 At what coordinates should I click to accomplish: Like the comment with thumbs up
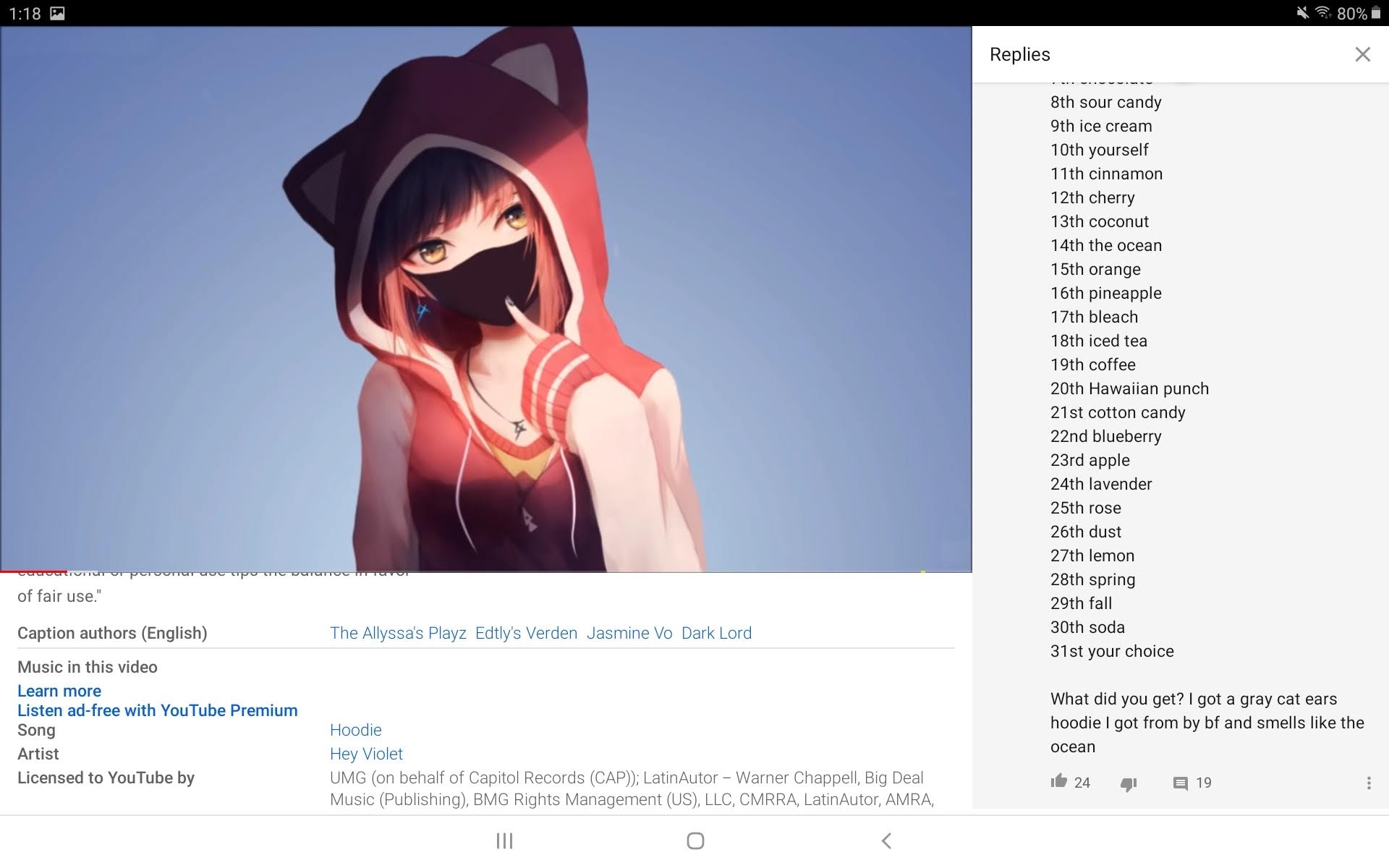(x=1059, y=781)
